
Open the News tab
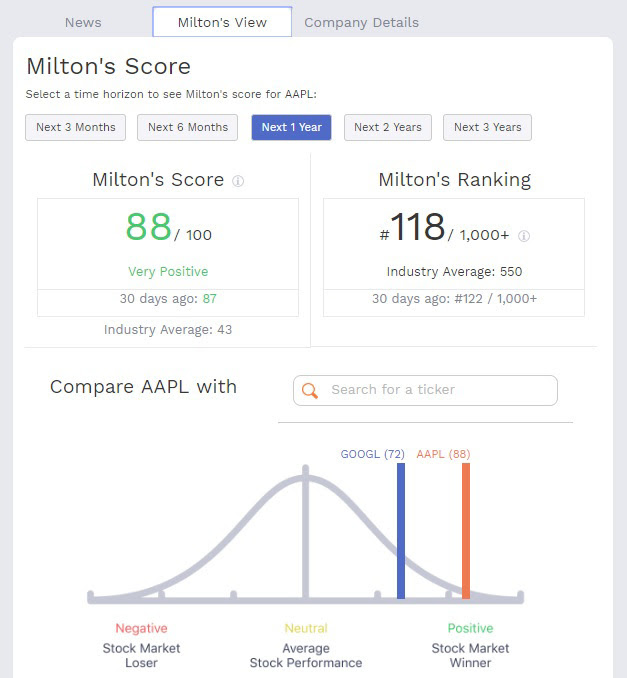(x=83, y=22)
